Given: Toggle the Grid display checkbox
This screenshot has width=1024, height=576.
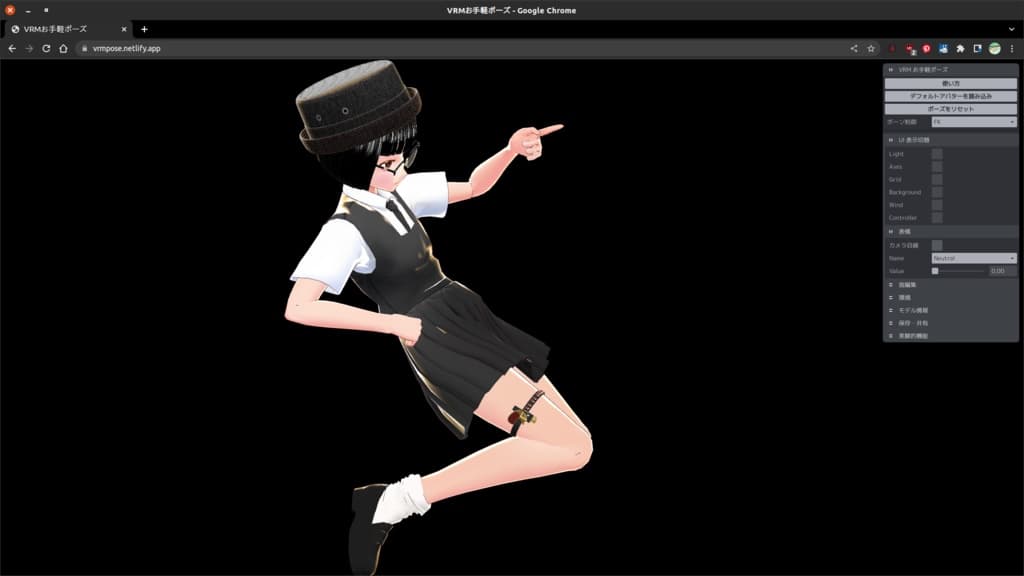Looking at the screenshot, I should tap(937, 179).
